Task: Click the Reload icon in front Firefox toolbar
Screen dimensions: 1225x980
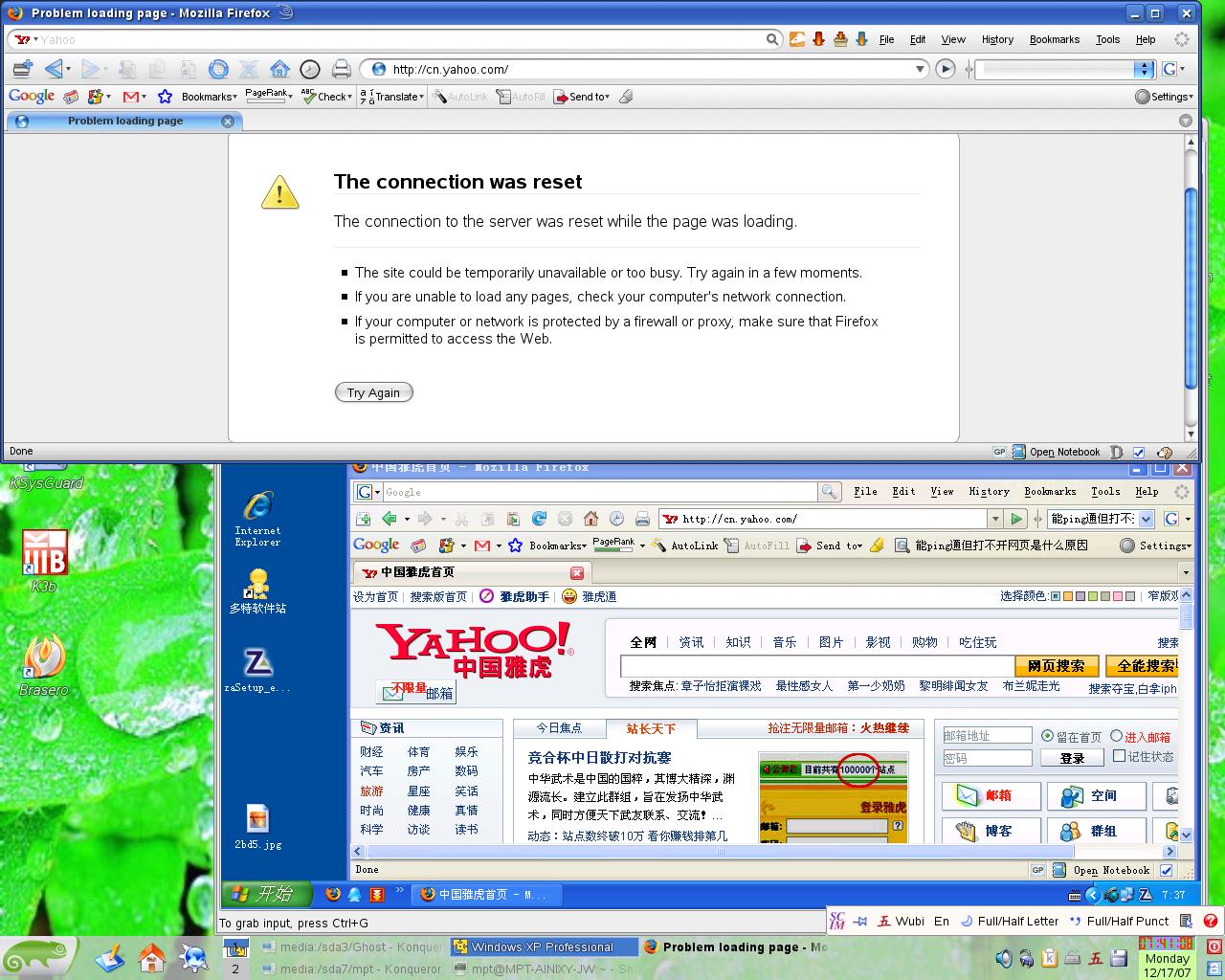Action: [x=218, y=69]
